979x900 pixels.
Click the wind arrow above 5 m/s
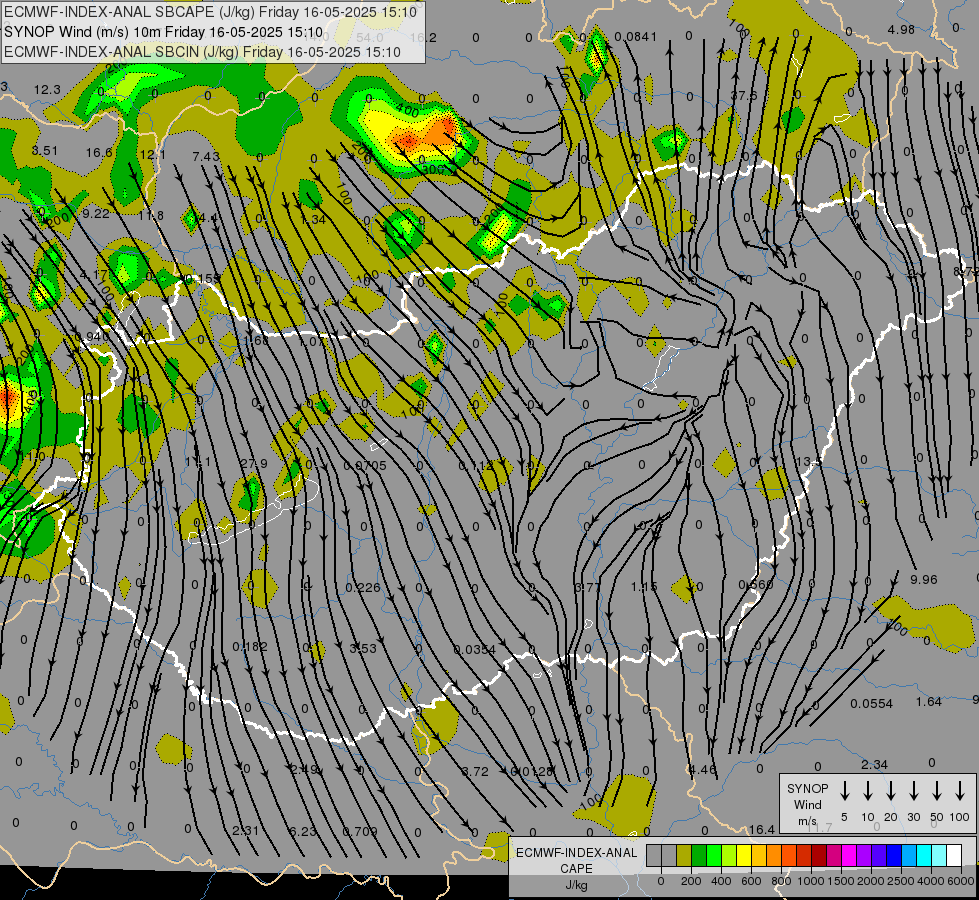845,791
